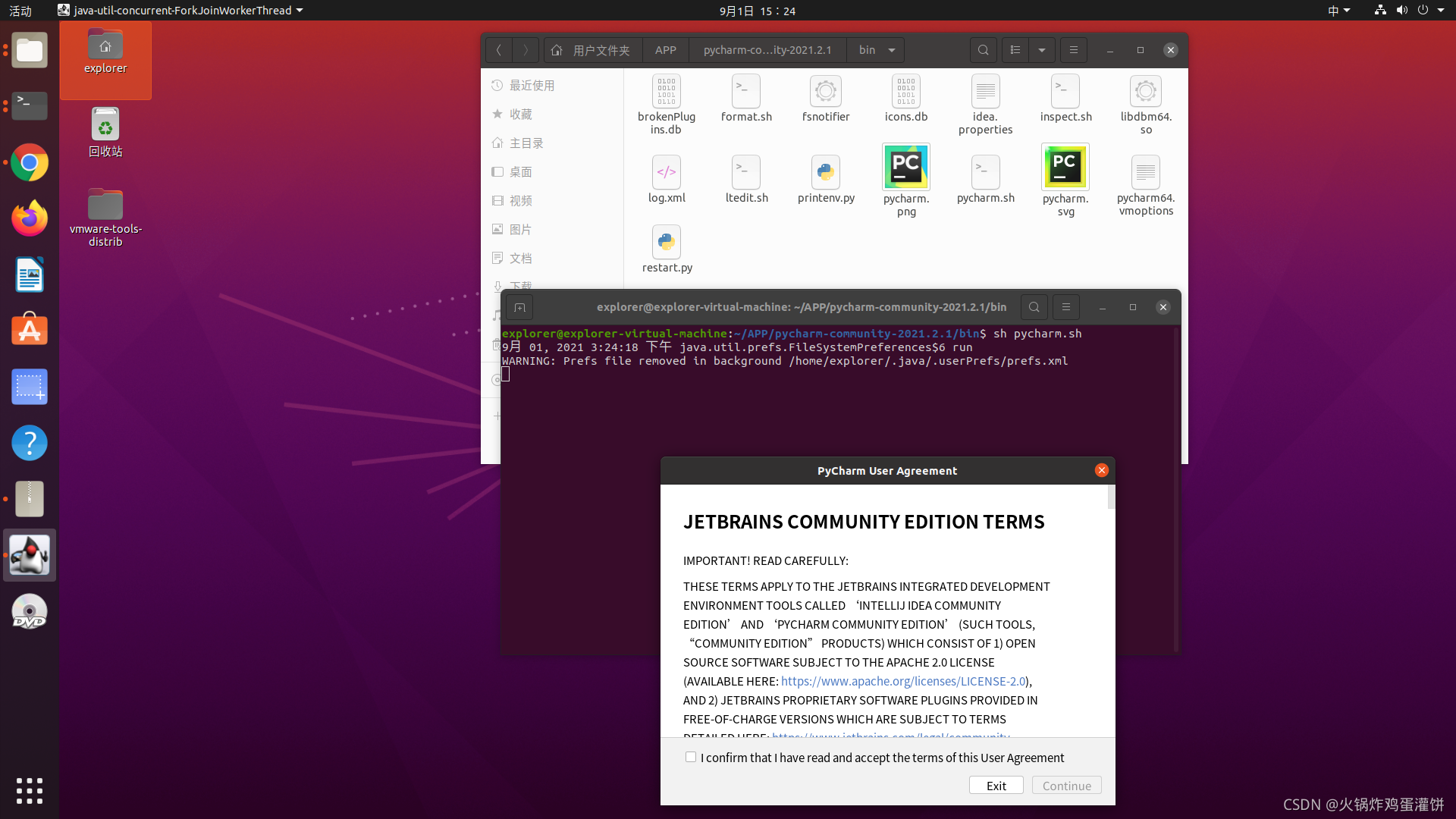Open 视频 in the file manager sidebar
Viewport: 1456px width, 819px height.
coord(552,201)
